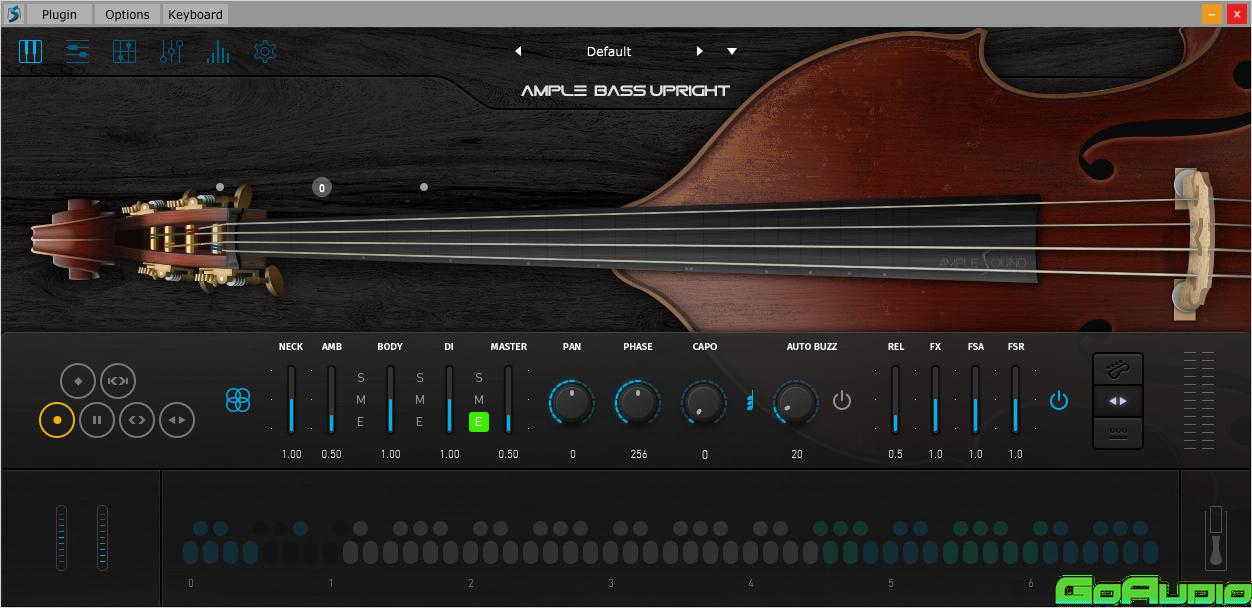This screenshot has width=1252, height=608.
Task: Click the AUTO BUZZ value 20
Action: point(796,454)
